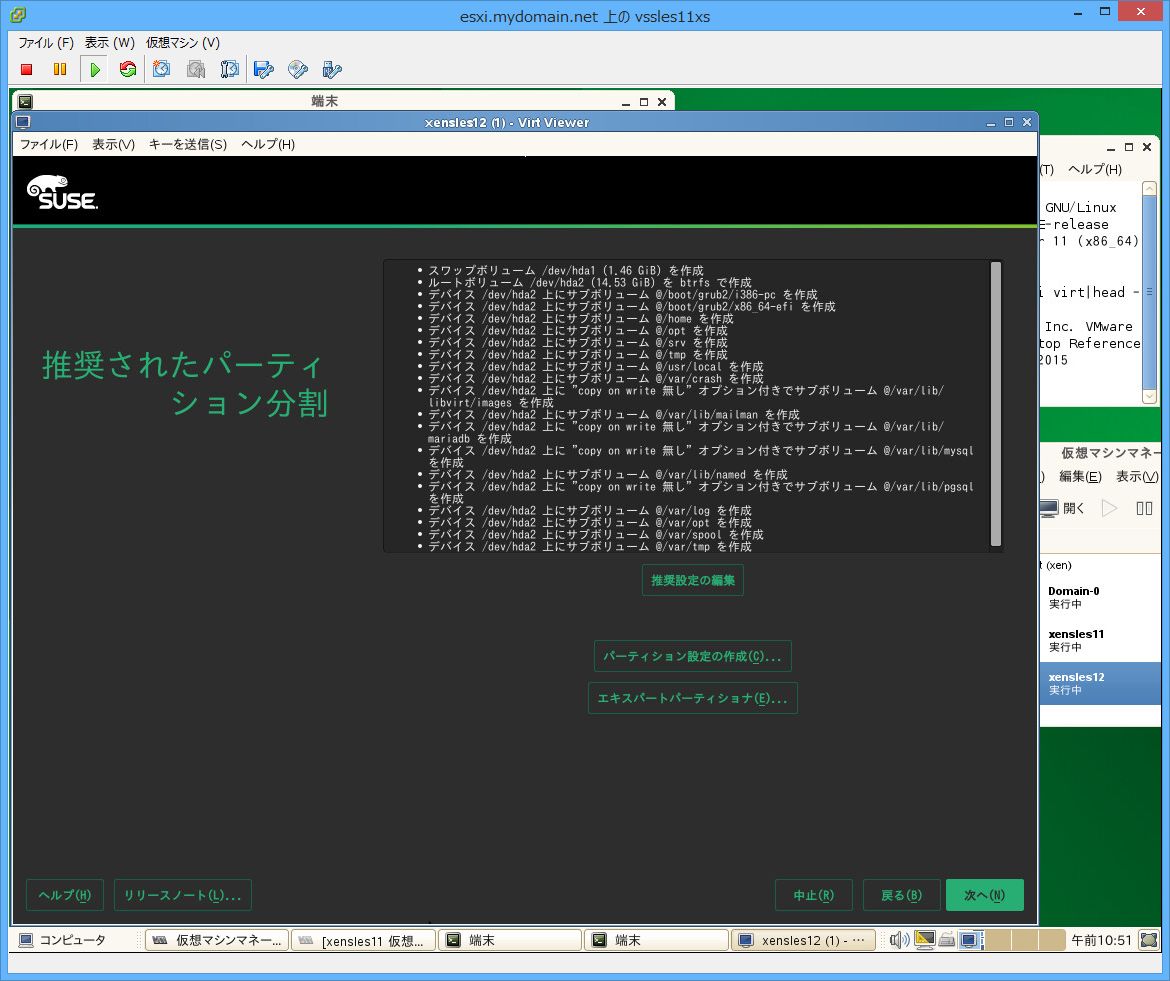Click the ルートボリューム /dev/hda2 btrfs line
Viewport: 1170px width, 981px height.
coord(589,282)
